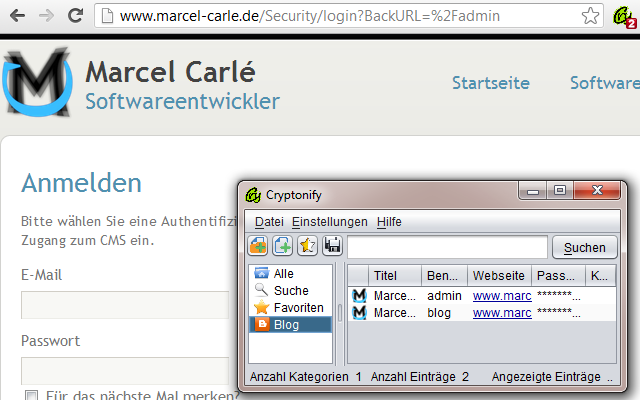640x400 pixels.
Task: Add a new entry with the plus document icon
Action: tap(282, 246)
